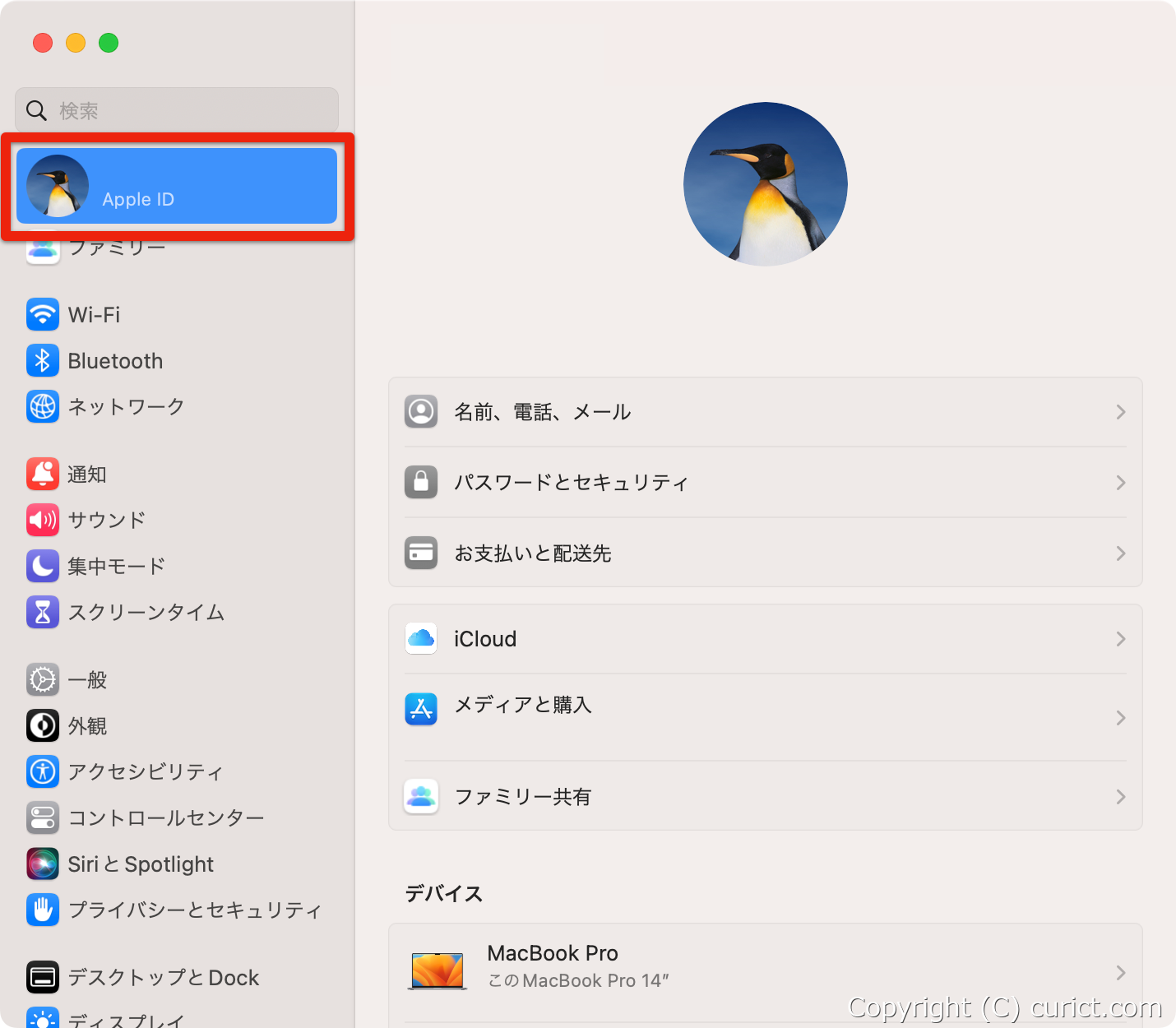Open 一般 settings label
Image resolution: width=1176 pixels, height=1028 pixels.
[87, 680]
